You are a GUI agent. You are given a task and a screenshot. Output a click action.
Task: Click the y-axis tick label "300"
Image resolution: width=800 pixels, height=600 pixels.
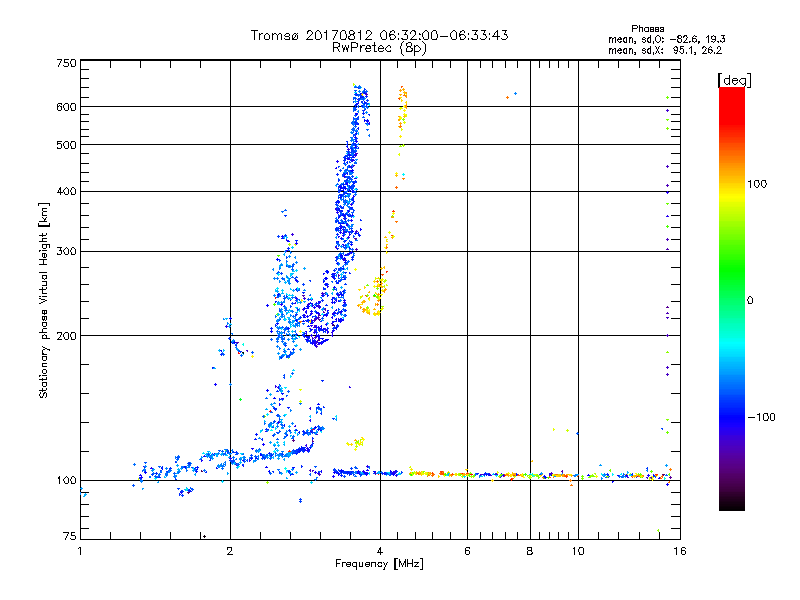point(66,251)
